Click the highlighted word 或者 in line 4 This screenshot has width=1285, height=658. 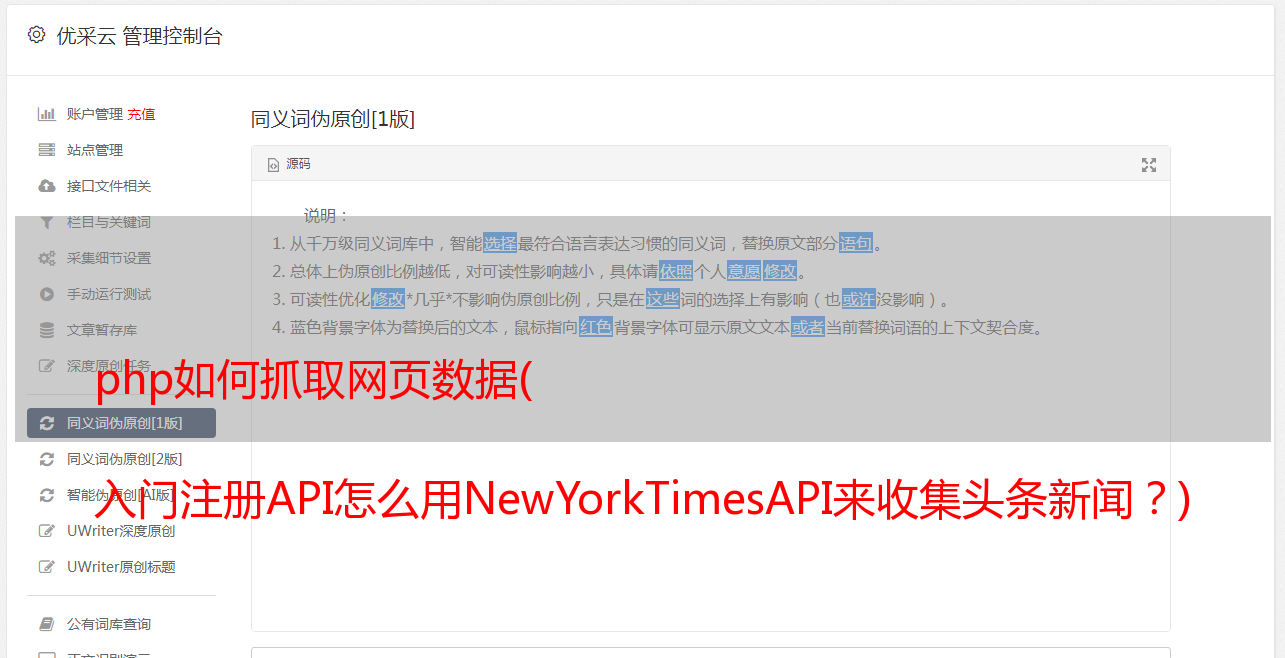click(x=808, y=327)
